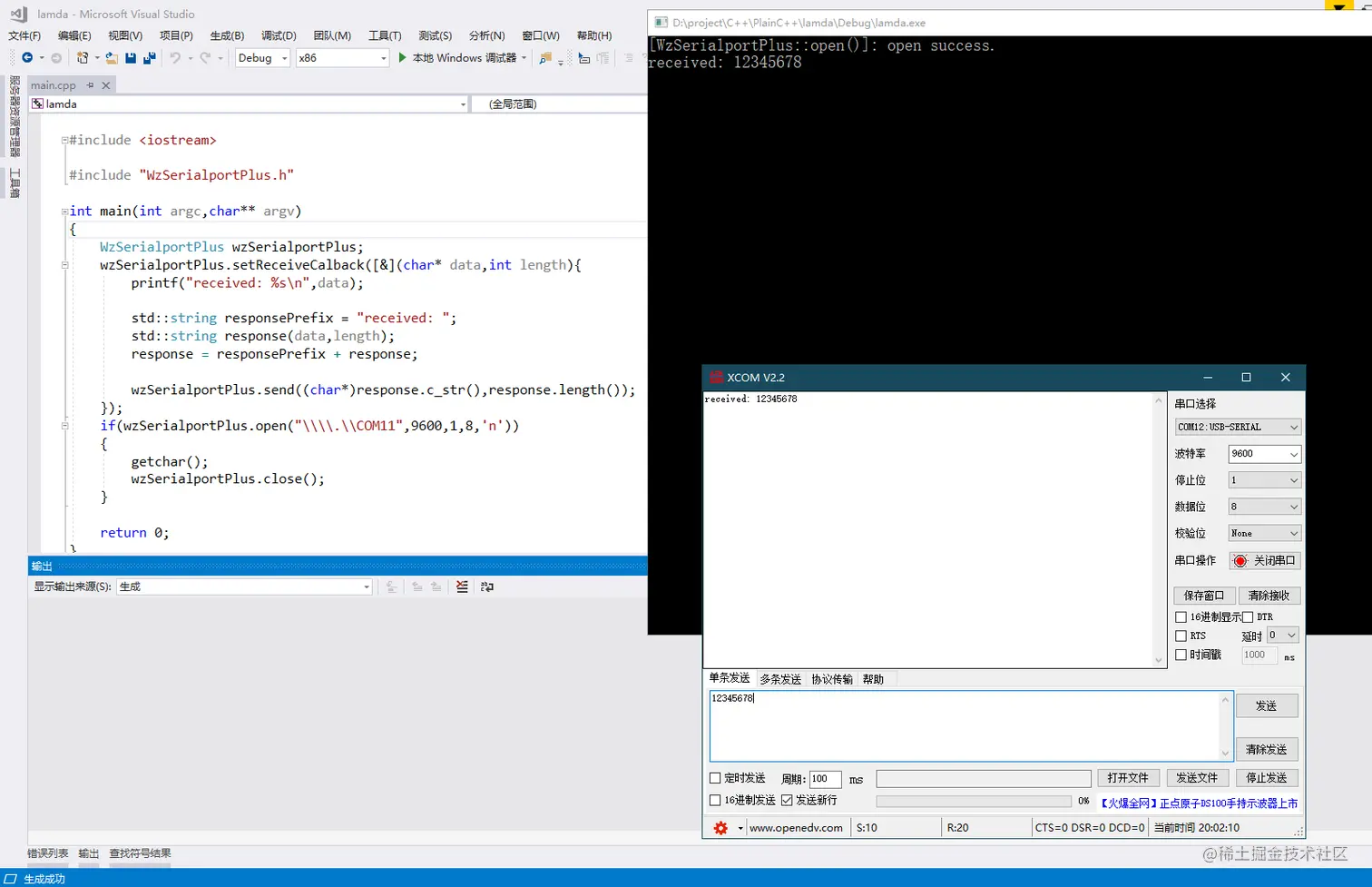Switch to the 错误列表 error list tab
This screenshot has height=887, width=1372.
tap(48, 853)
